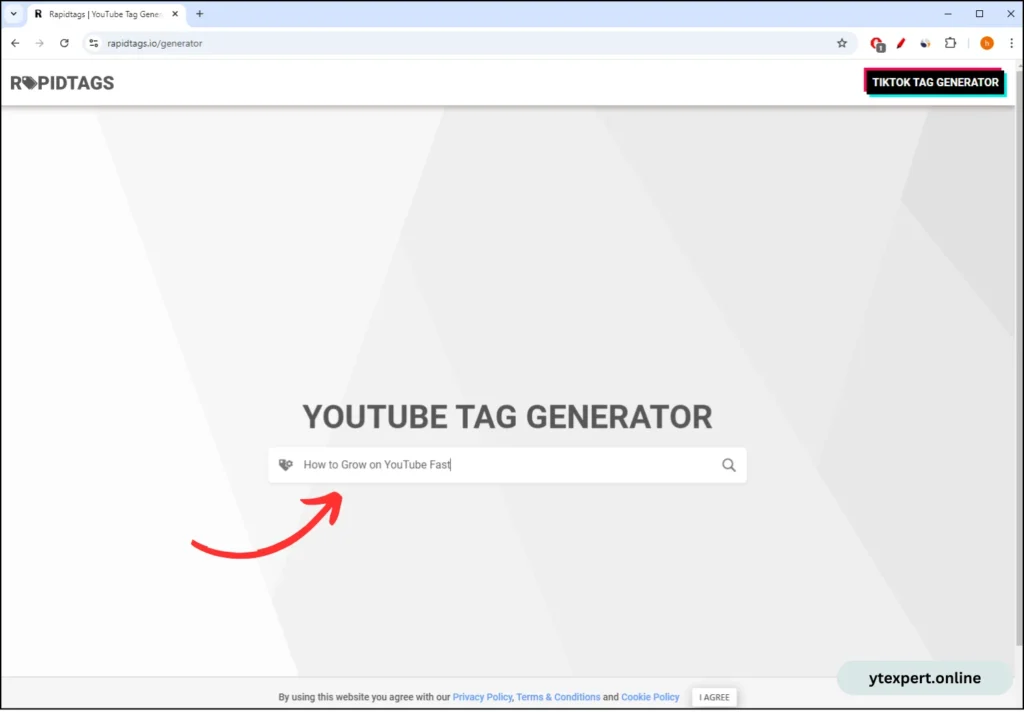
Task: Click the tag icon inside the search box
Action: point(284,464)
